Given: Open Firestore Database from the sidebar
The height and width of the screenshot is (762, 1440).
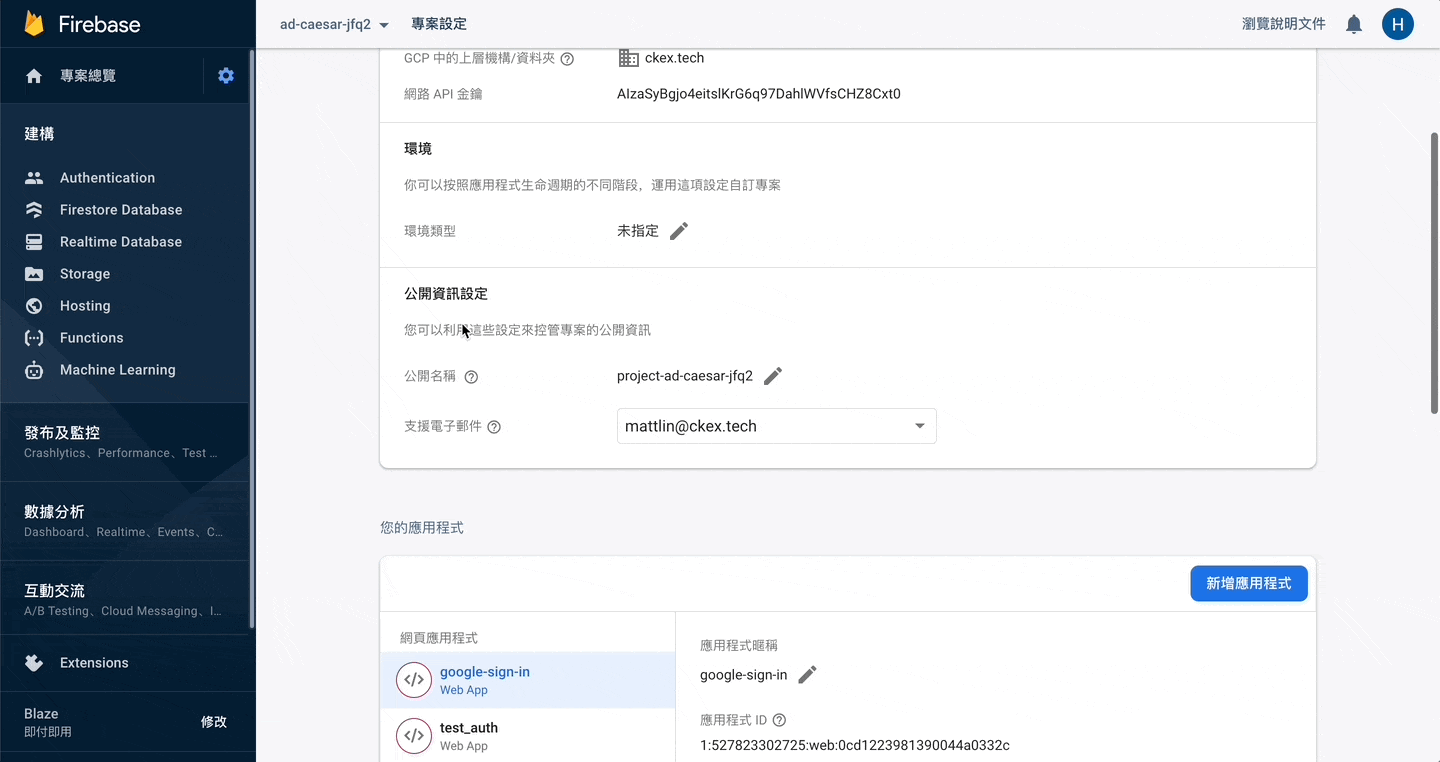Looking at the screenshot, I should (121, 210).
